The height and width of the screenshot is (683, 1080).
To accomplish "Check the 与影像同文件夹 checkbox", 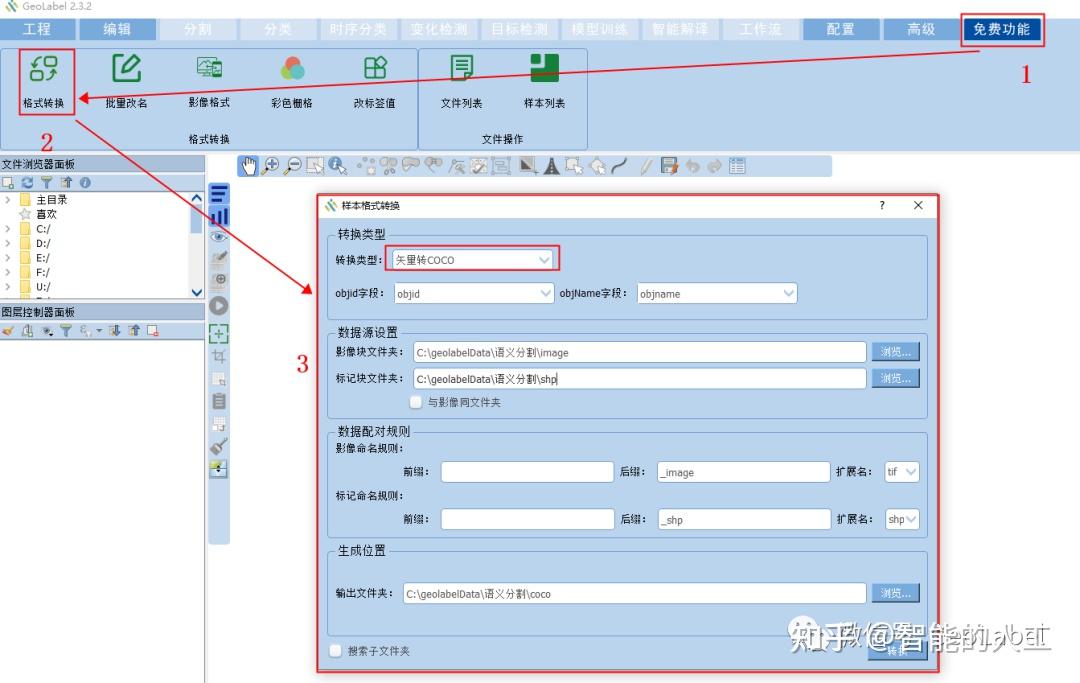I will (415, 403).
